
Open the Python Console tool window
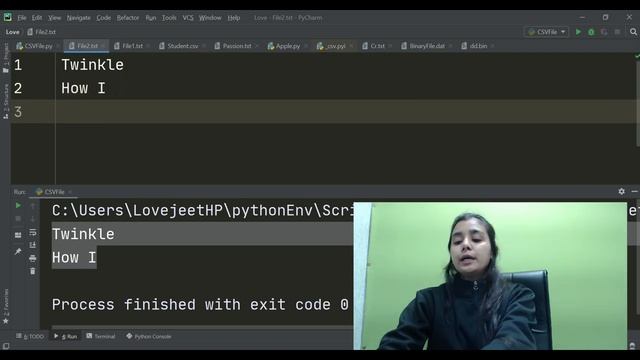click(149, 336)
